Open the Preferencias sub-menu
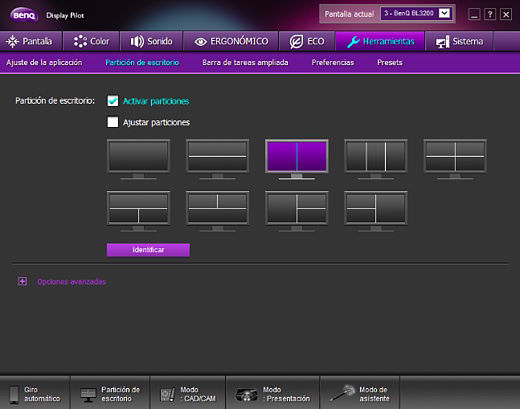Viewport: 520px width, 409px height. 333,63
